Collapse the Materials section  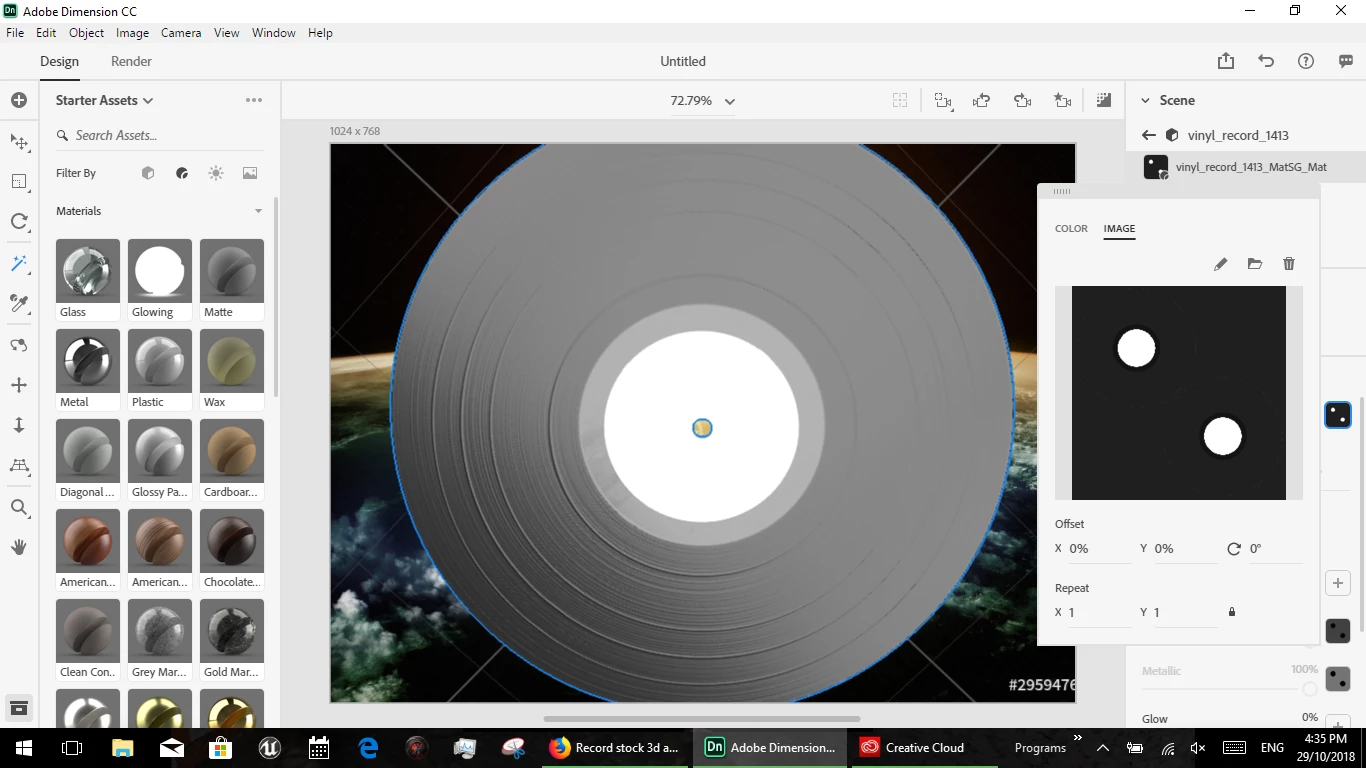(x=258, y=211)
